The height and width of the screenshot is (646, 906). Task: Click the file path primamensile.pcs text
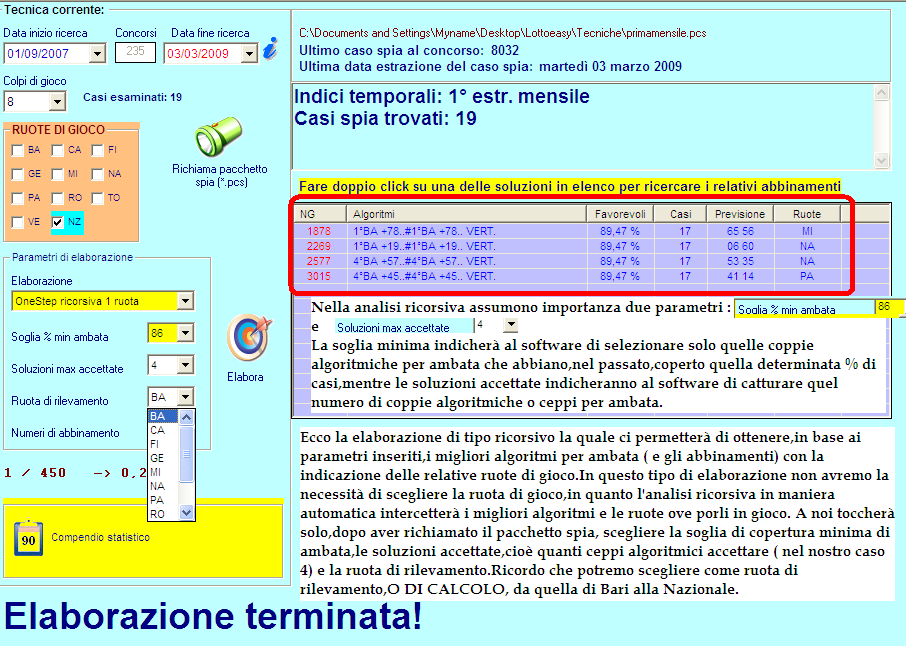tap(503, 33)
